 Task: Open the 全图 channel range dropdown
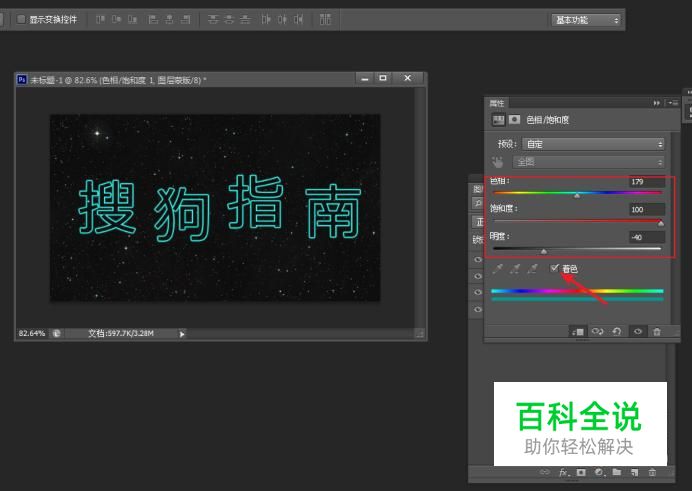(x=588, y=162)
